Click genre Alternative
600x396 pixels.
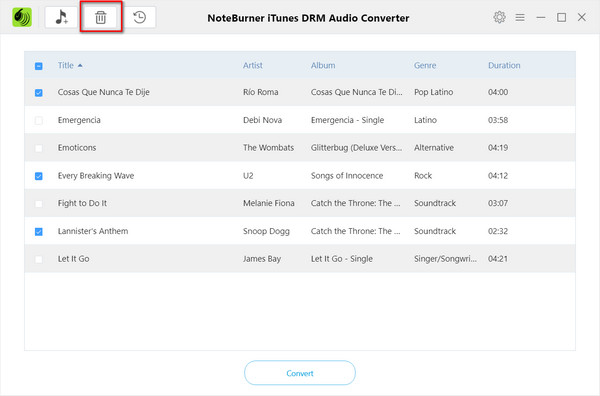(x=434, y=148)
